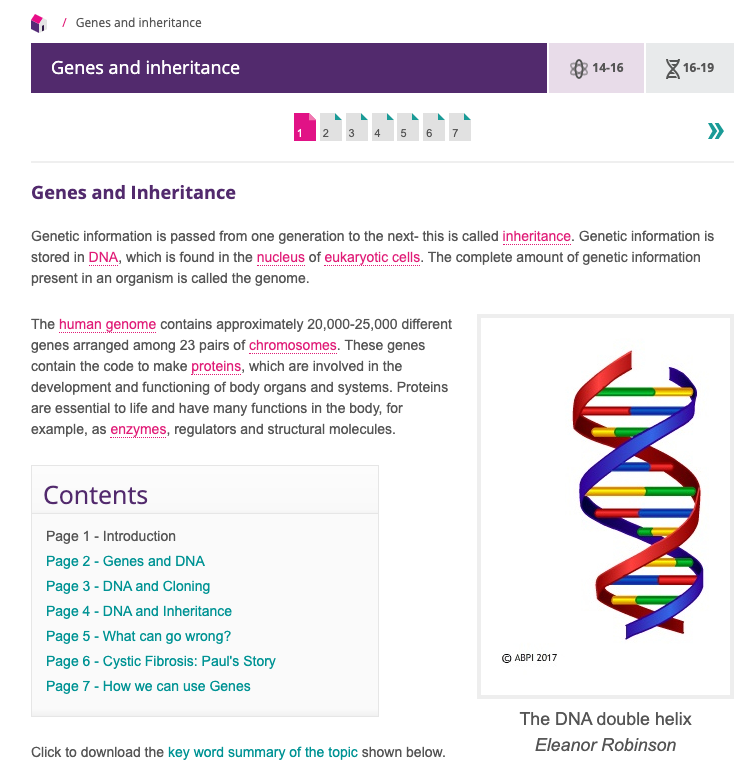Open Page 2 - Genes and DNA
750x773 pixels.
coord(125,561)
